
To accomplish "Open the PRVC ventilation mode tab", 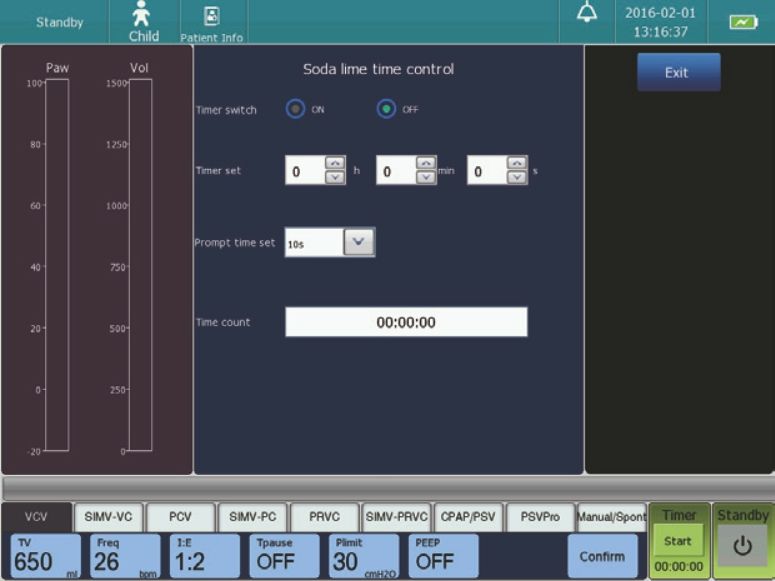I will coord(324,517).
